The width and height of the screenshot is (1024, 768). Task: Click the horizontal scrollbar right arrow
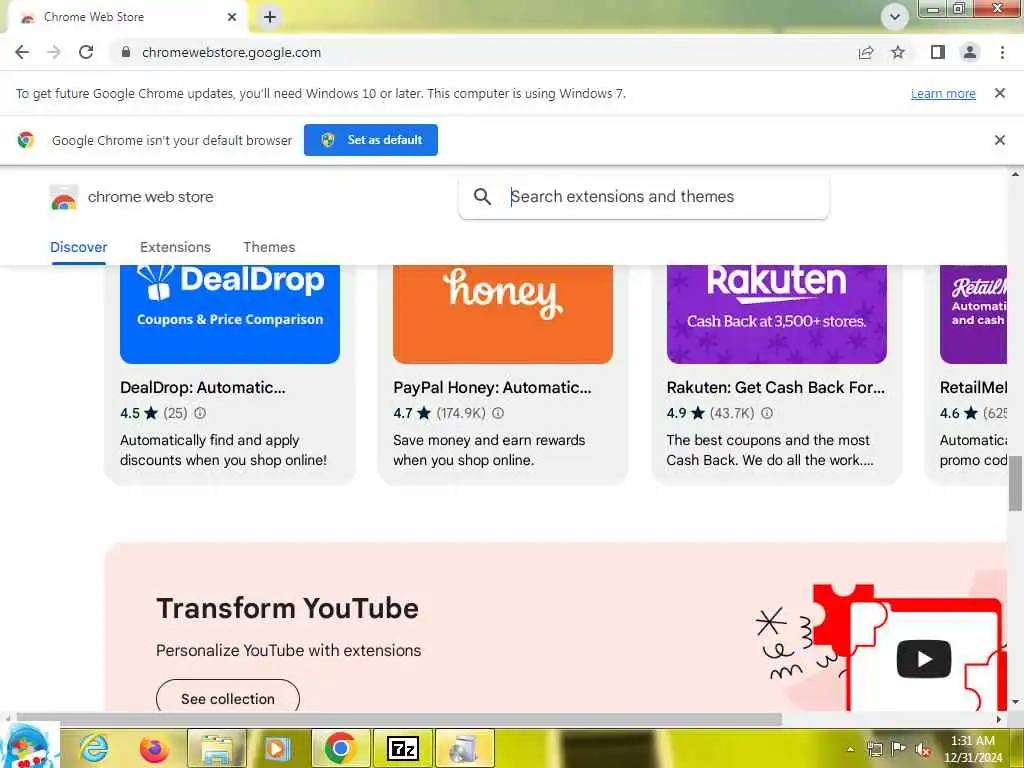(999, 719)
